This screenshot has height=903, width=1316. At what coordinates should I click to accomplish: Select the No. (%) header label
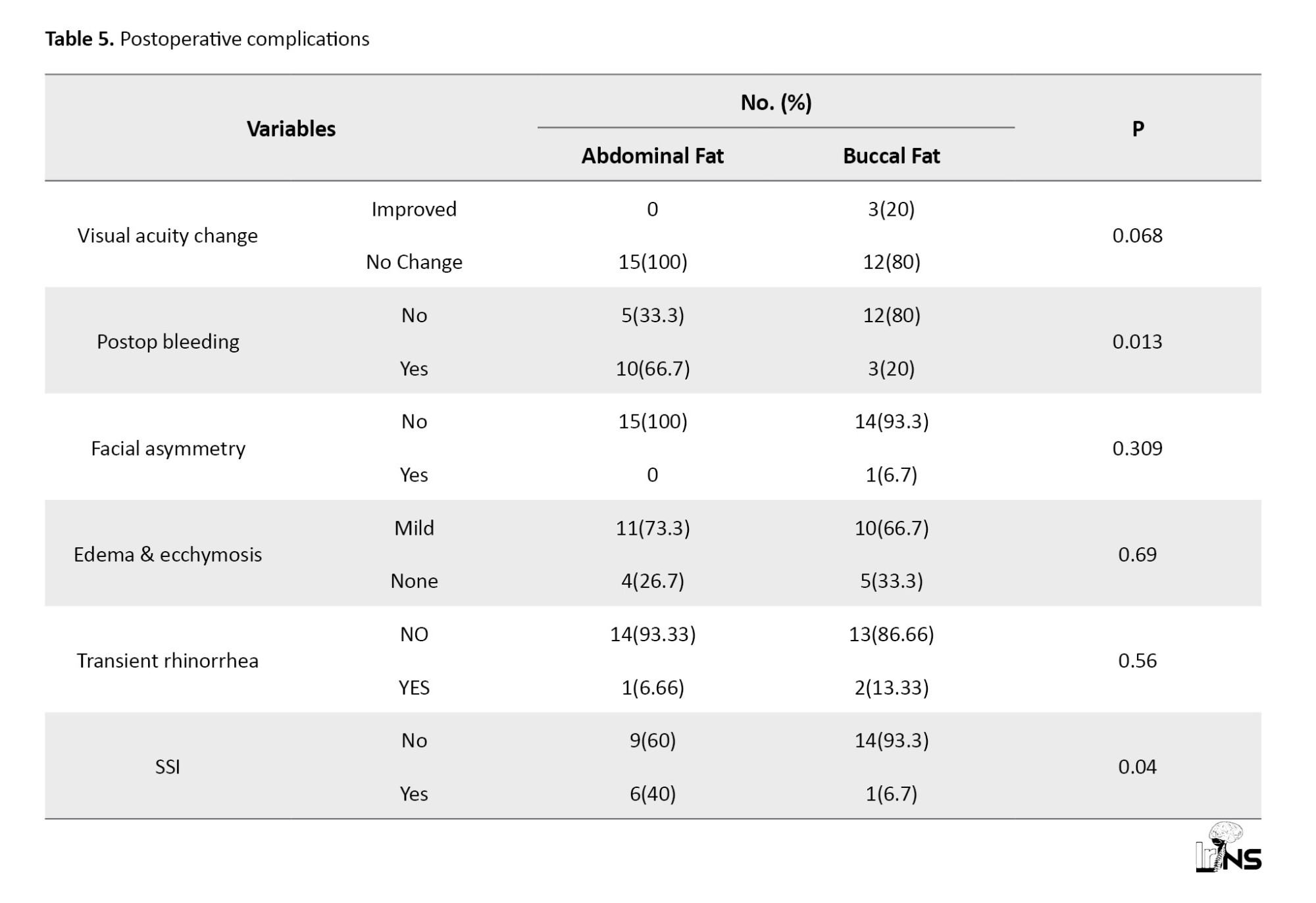click(x=776, y=103)
